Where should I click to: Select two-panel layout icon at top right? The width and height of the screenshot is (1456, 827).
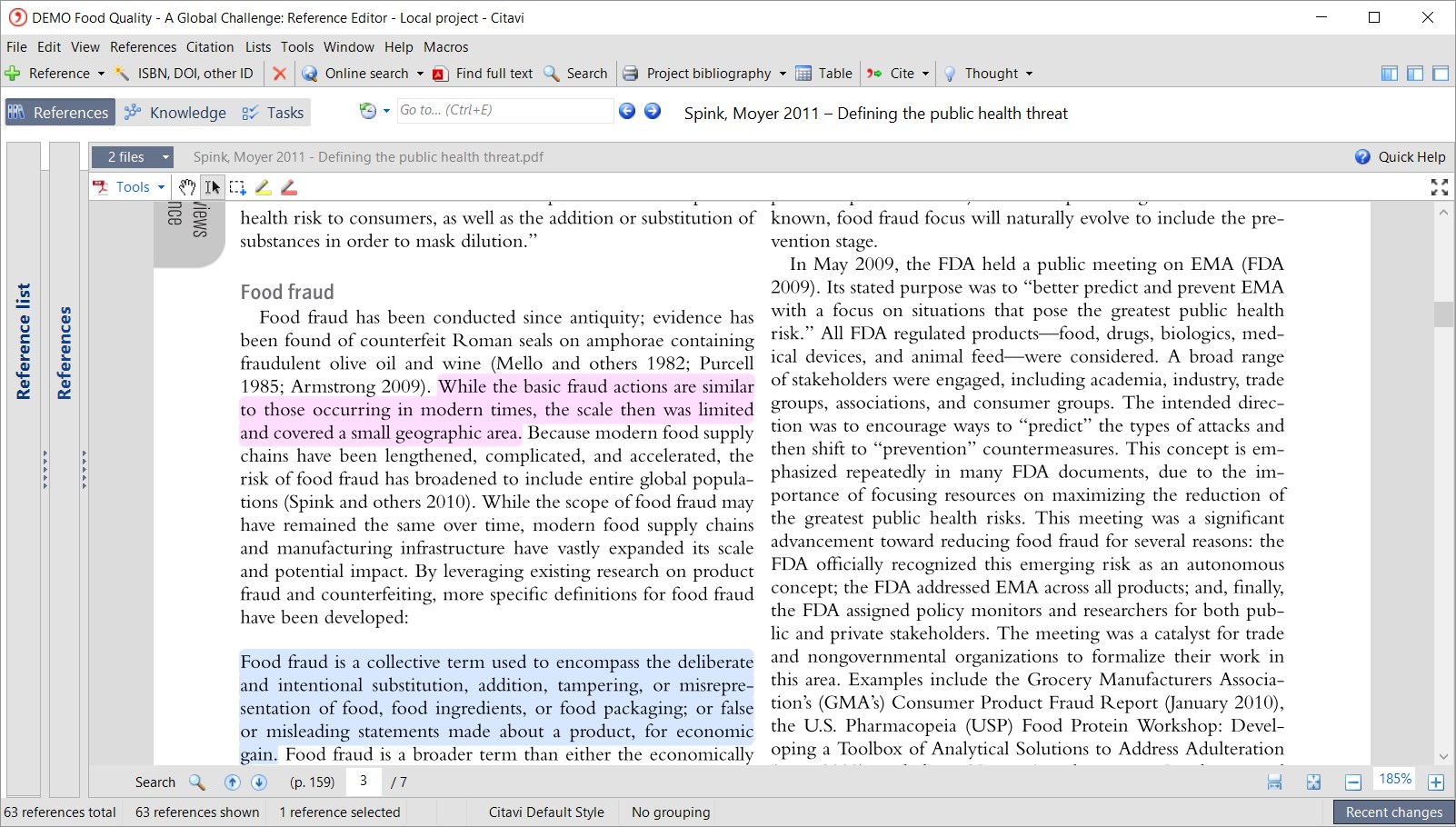coord(1415,74)
